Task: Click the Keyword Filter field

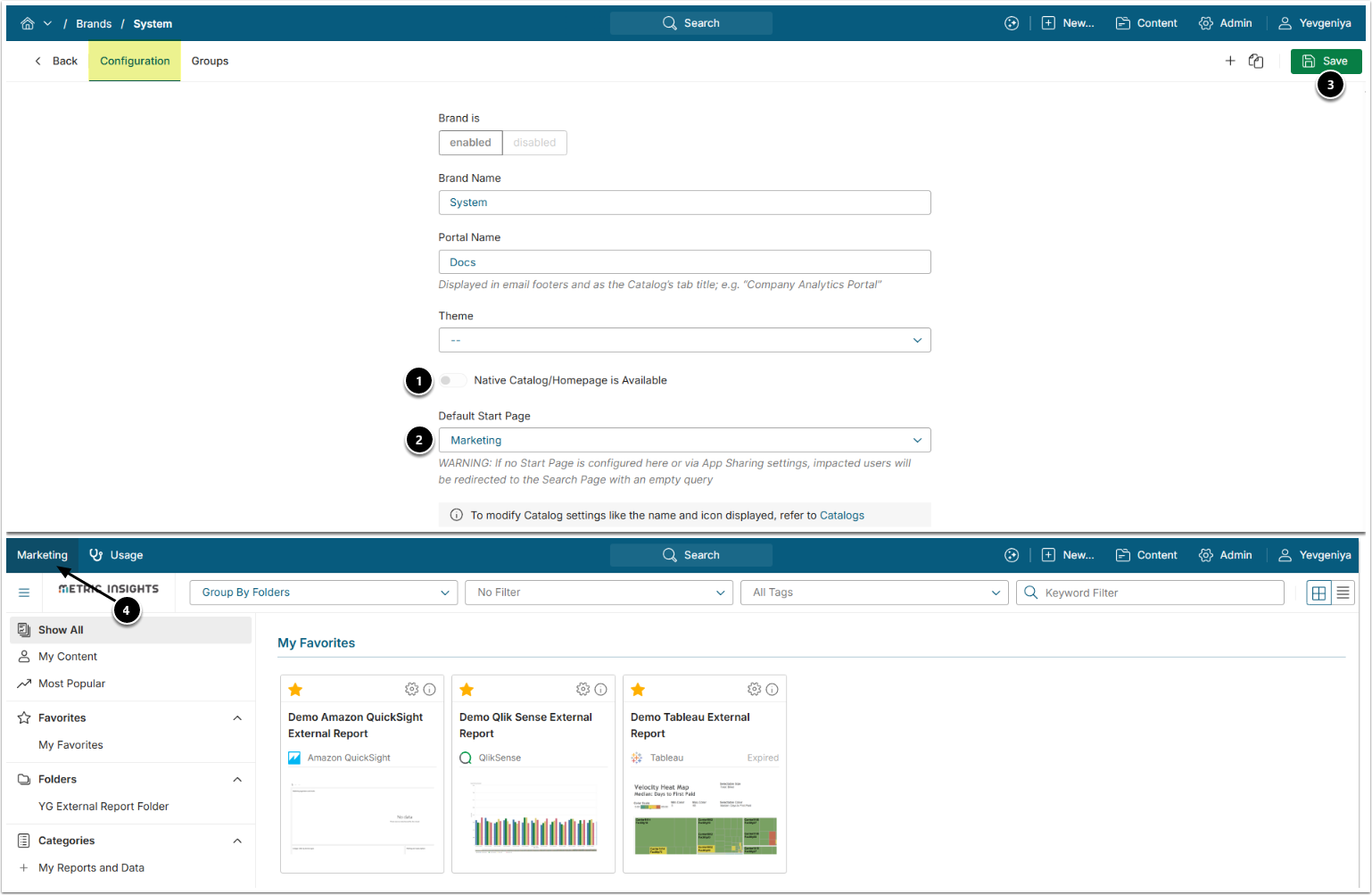Action: click(1150, 593)
